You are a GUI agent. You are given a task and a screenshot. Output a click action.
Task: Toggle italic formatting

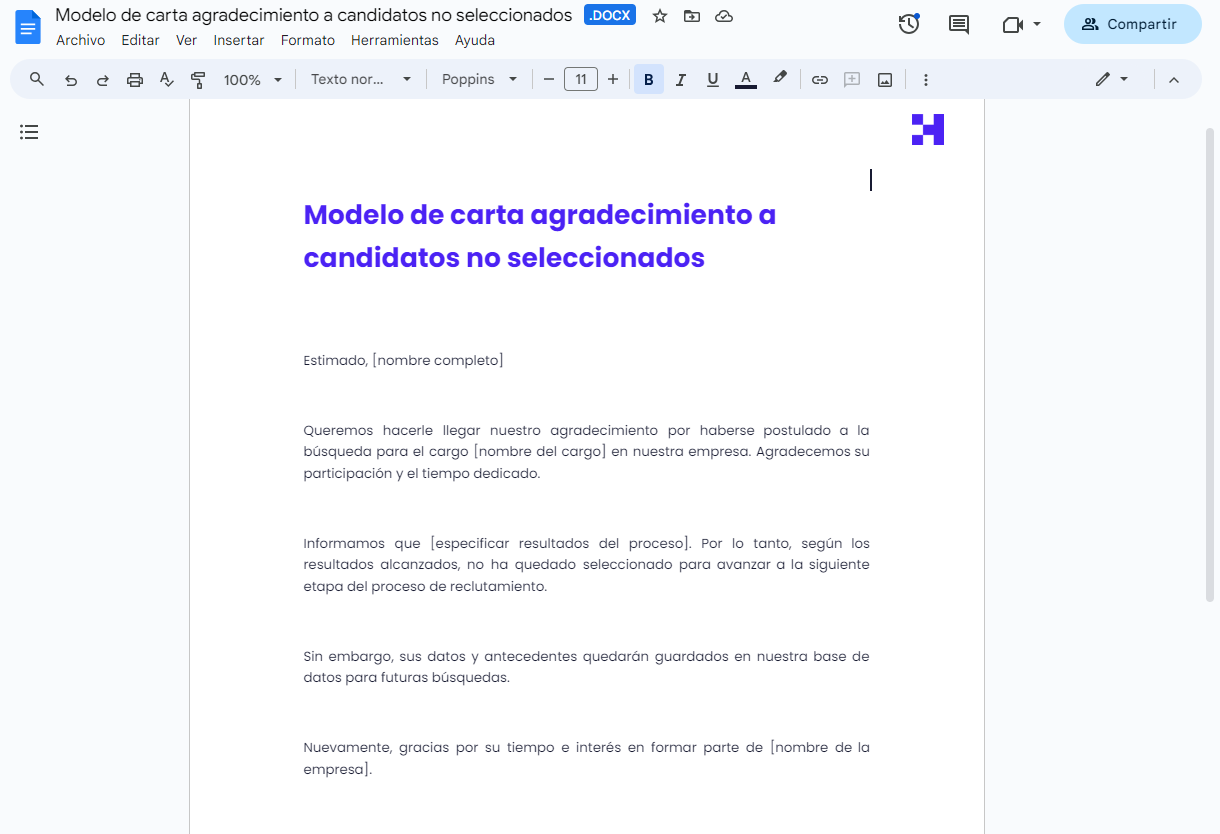click(x=680, y=78)
